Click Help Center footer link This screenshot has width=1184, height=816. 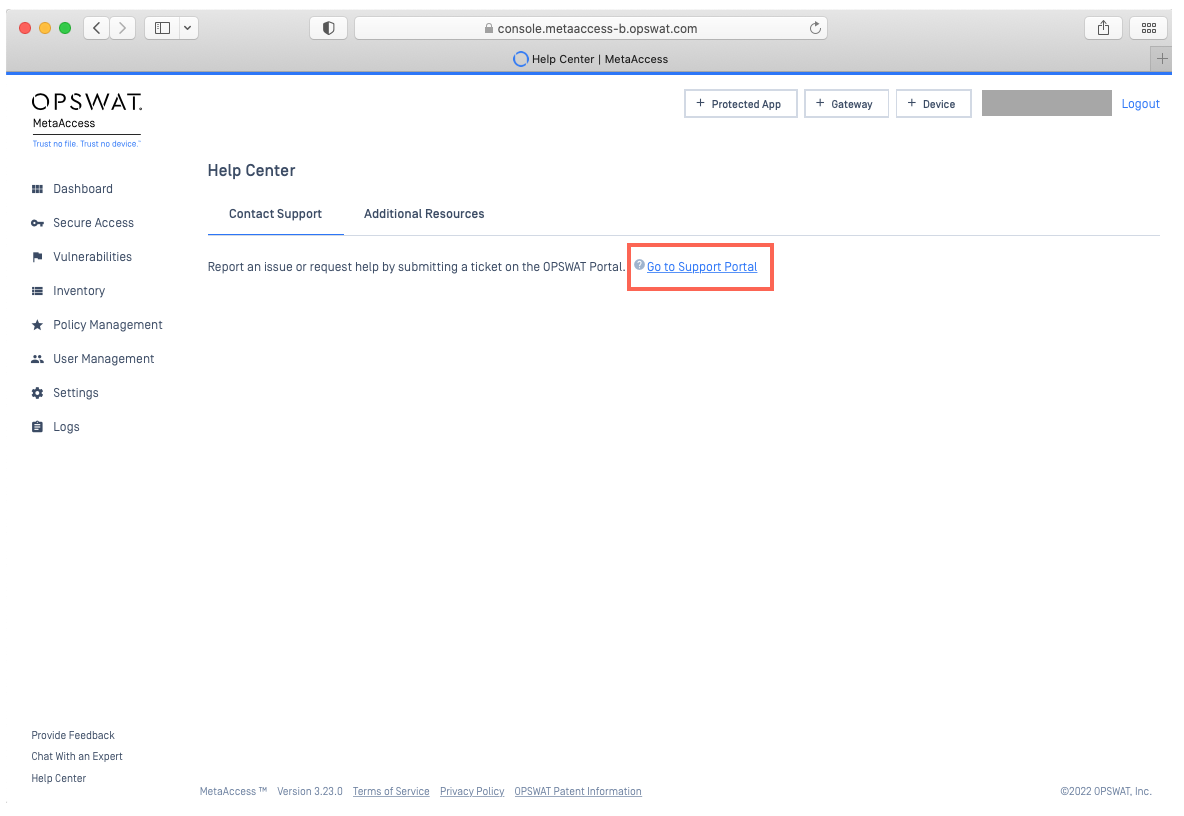[x=59, y=778]
